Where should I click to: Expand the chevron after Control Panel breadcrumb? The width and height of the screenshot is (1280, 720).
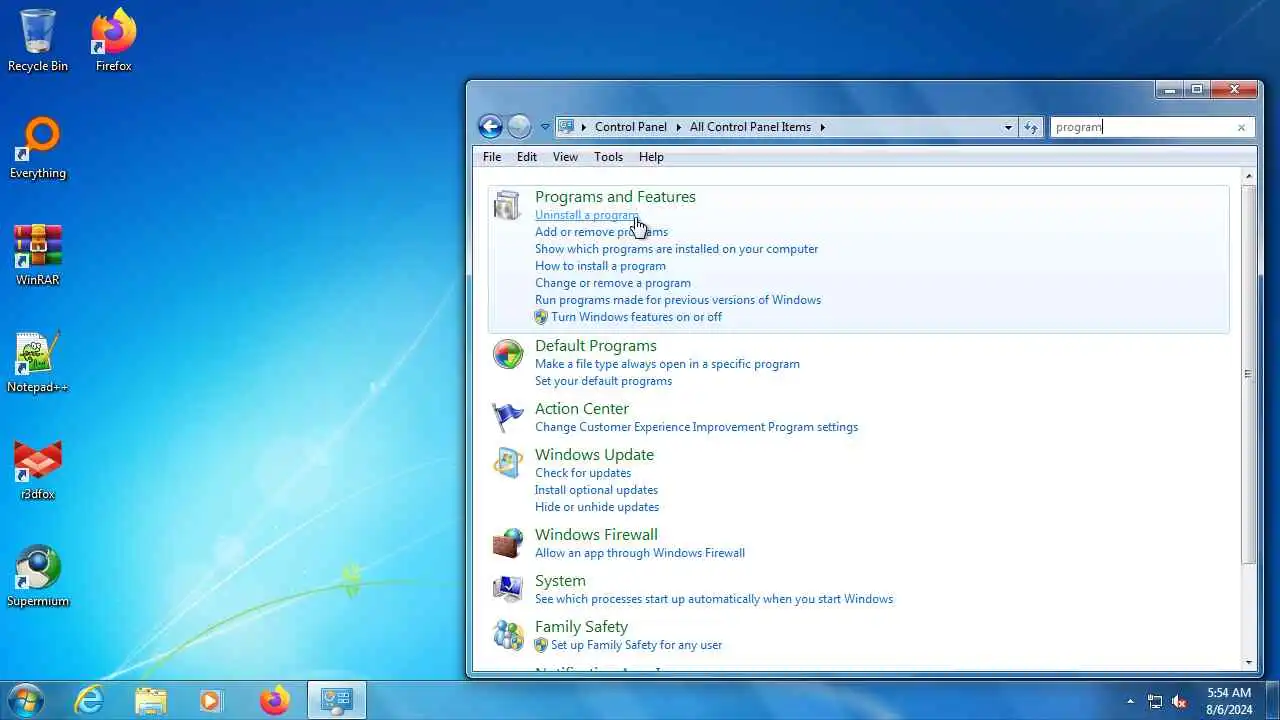click(678, 127)
